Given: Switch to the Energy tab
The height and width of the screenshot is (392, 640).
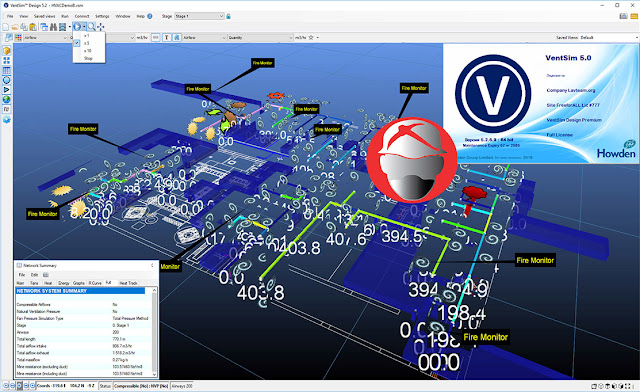Looking at the screenshot, I should tap(63, 283).
